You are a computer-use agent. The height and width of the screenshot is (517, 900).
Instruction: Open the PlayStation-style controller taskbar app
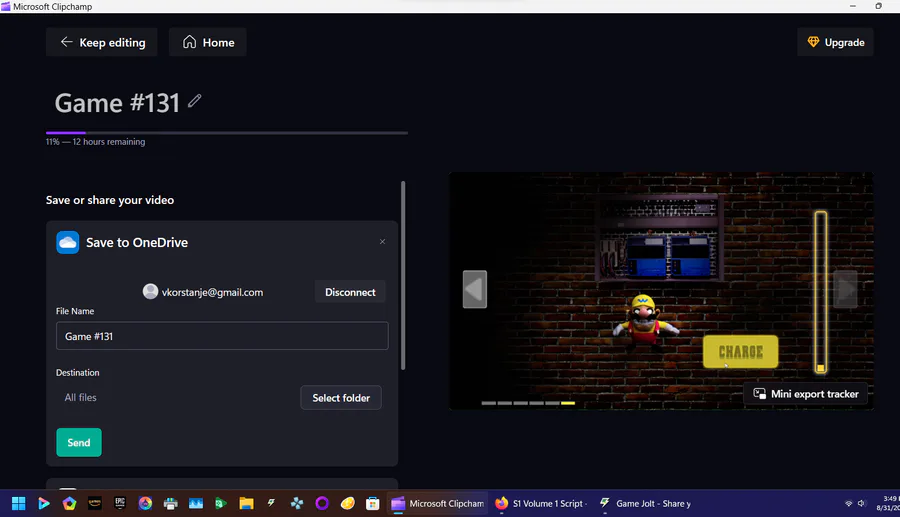coord(297,503)
